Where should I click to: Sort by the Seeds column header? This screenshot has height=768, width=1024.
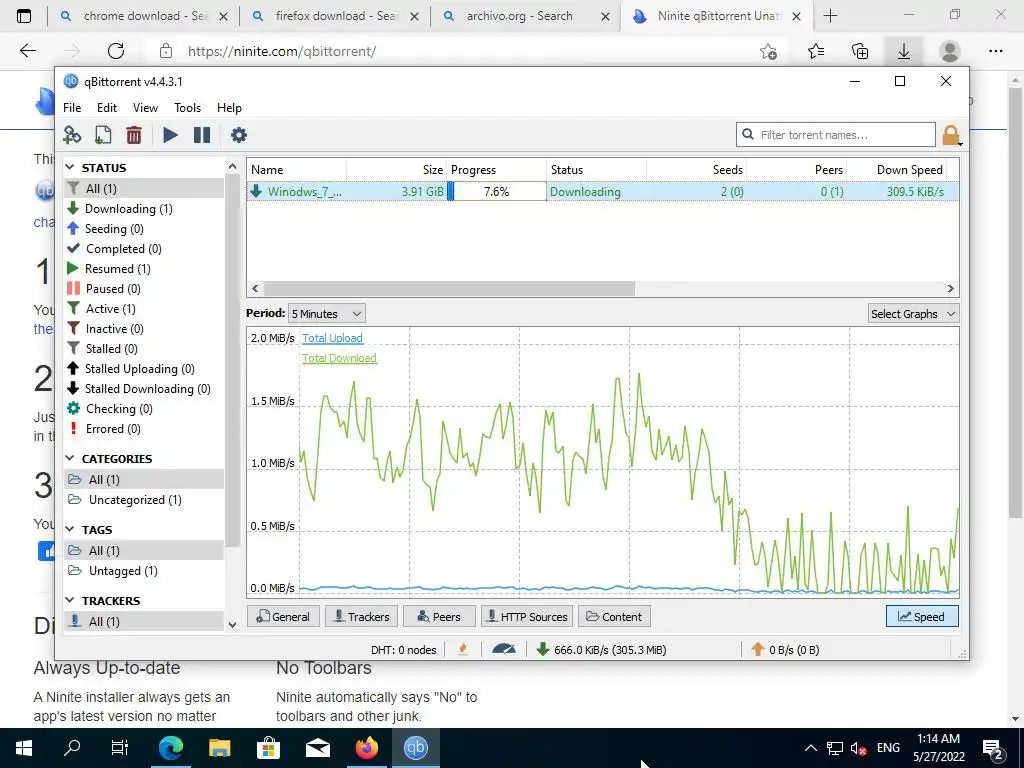tap(696, 170)
